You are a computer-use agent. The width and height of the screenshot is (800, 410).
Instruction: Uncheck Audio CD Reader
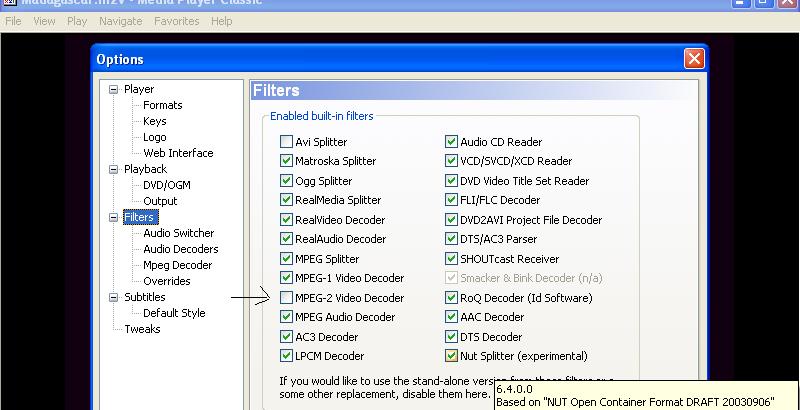[451, 142]
